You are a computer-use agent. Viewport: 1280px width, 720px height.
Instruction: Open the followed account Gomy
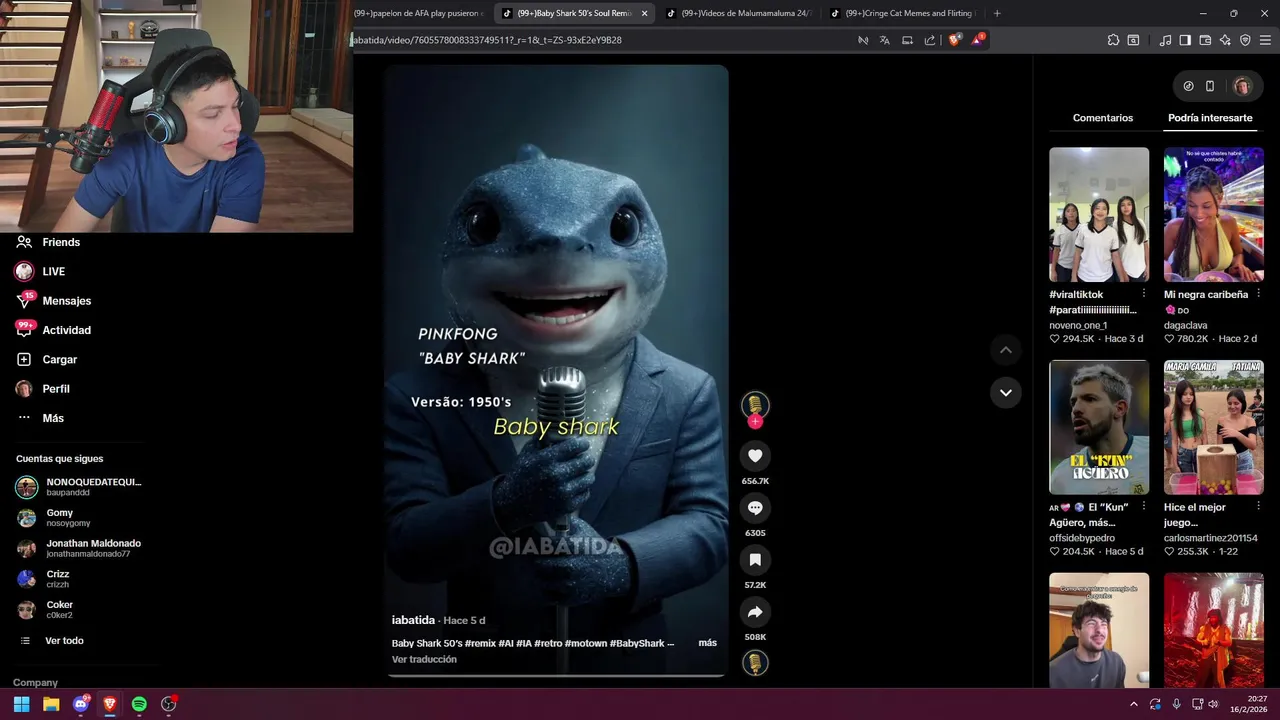54,518
